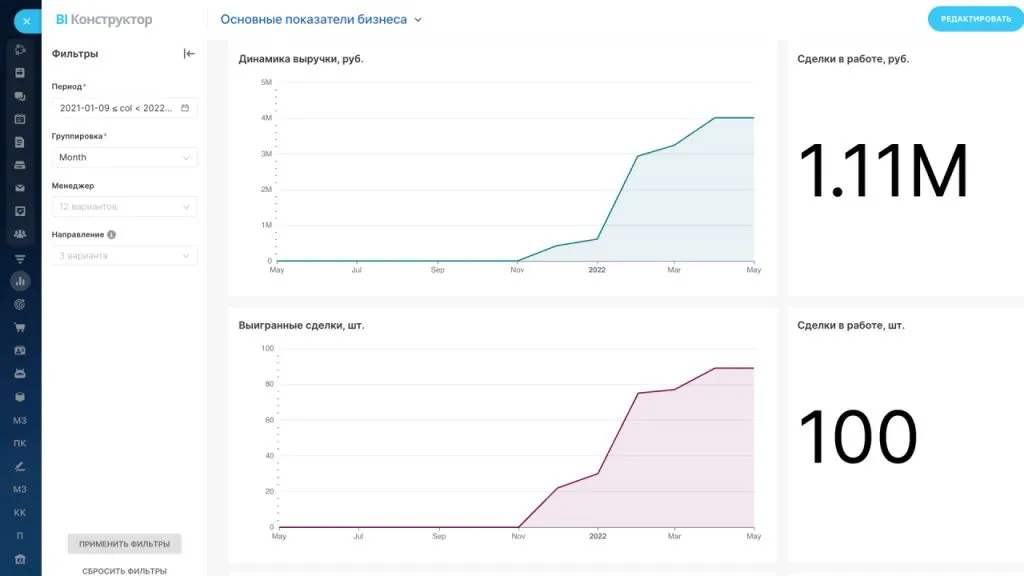Select the ПК item in the sidebar
This screenshot has height=576, width=1024.
click(20, 443)
